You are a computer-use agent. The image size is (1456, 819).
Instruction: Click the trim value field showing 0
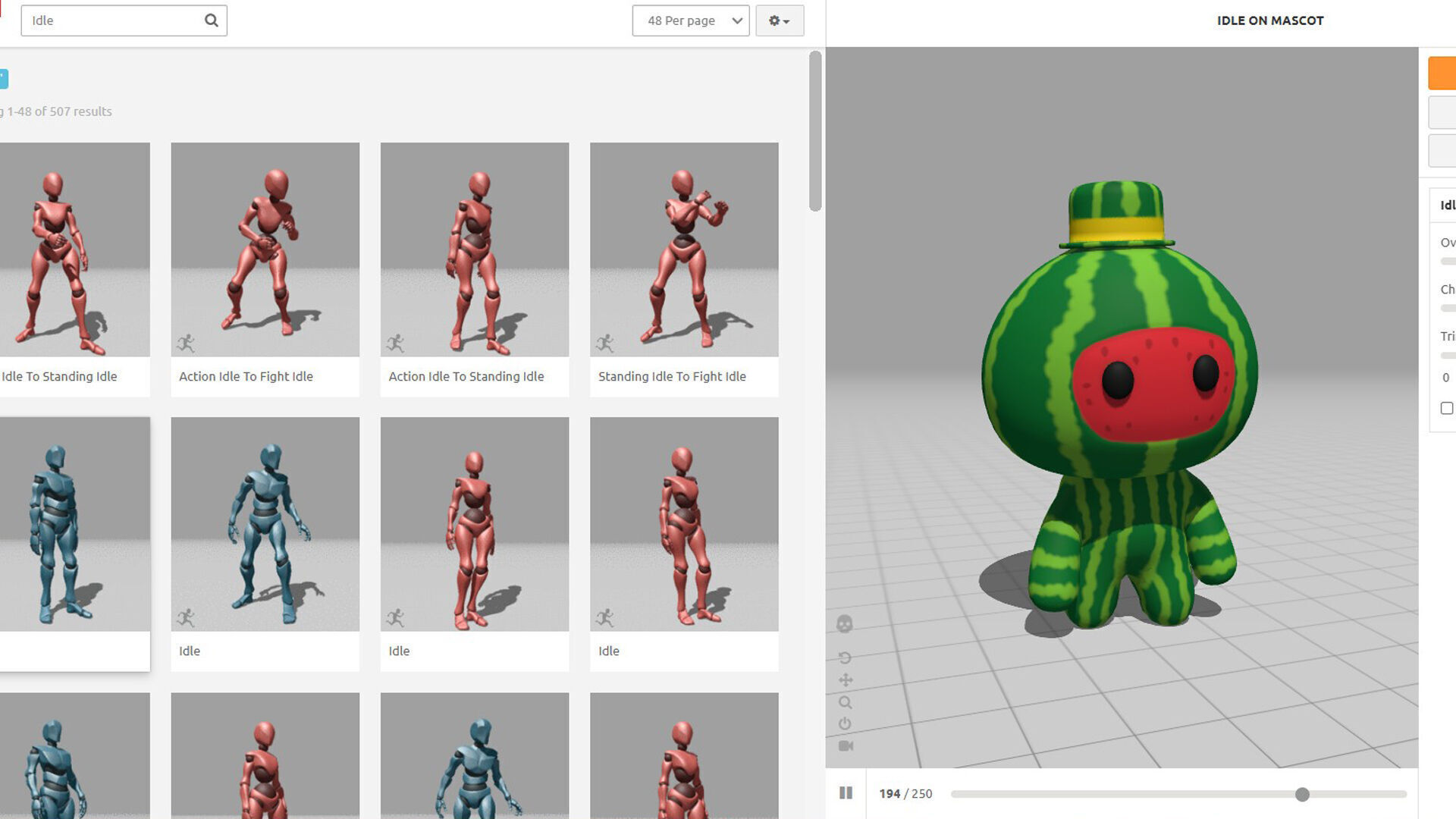pyautogui.click(x=1446, y=378)
